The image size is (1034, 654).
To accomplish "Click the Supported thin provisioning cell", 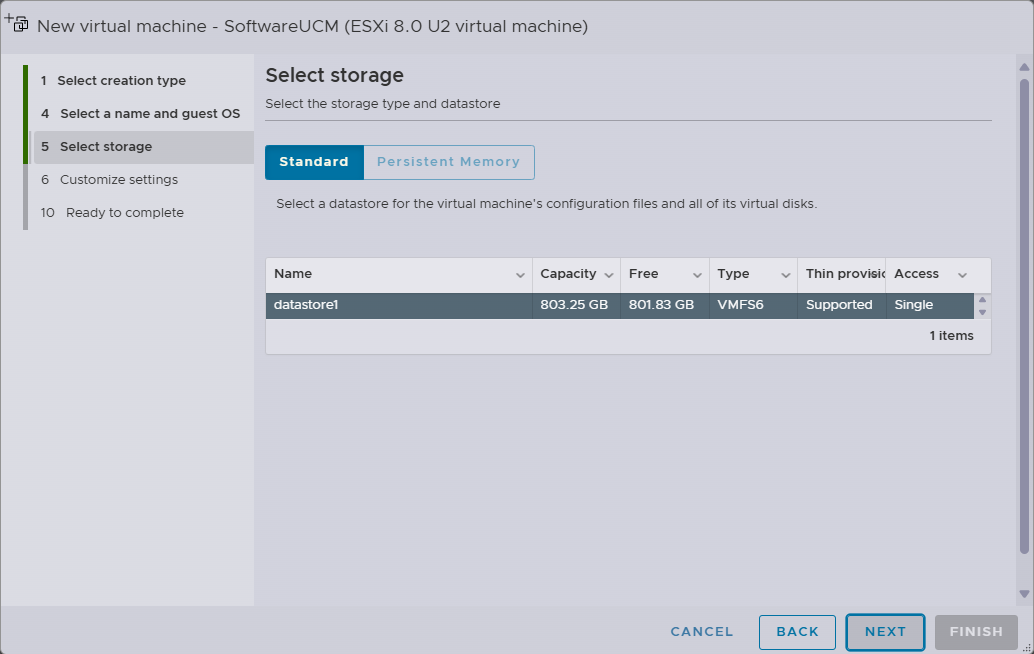I will [841, 305].
